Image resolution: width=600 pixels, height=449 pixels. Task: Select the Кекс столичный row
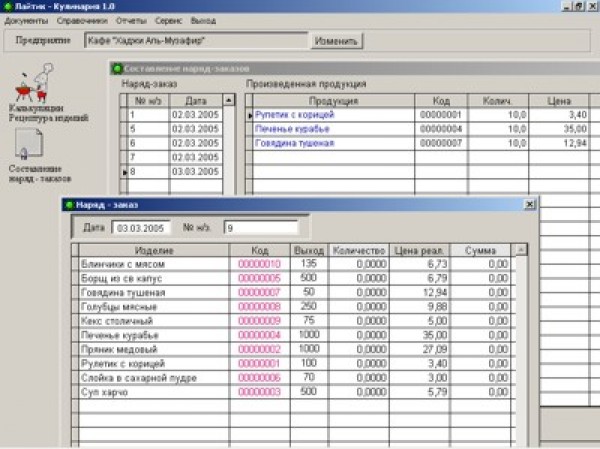click(295, 321)
